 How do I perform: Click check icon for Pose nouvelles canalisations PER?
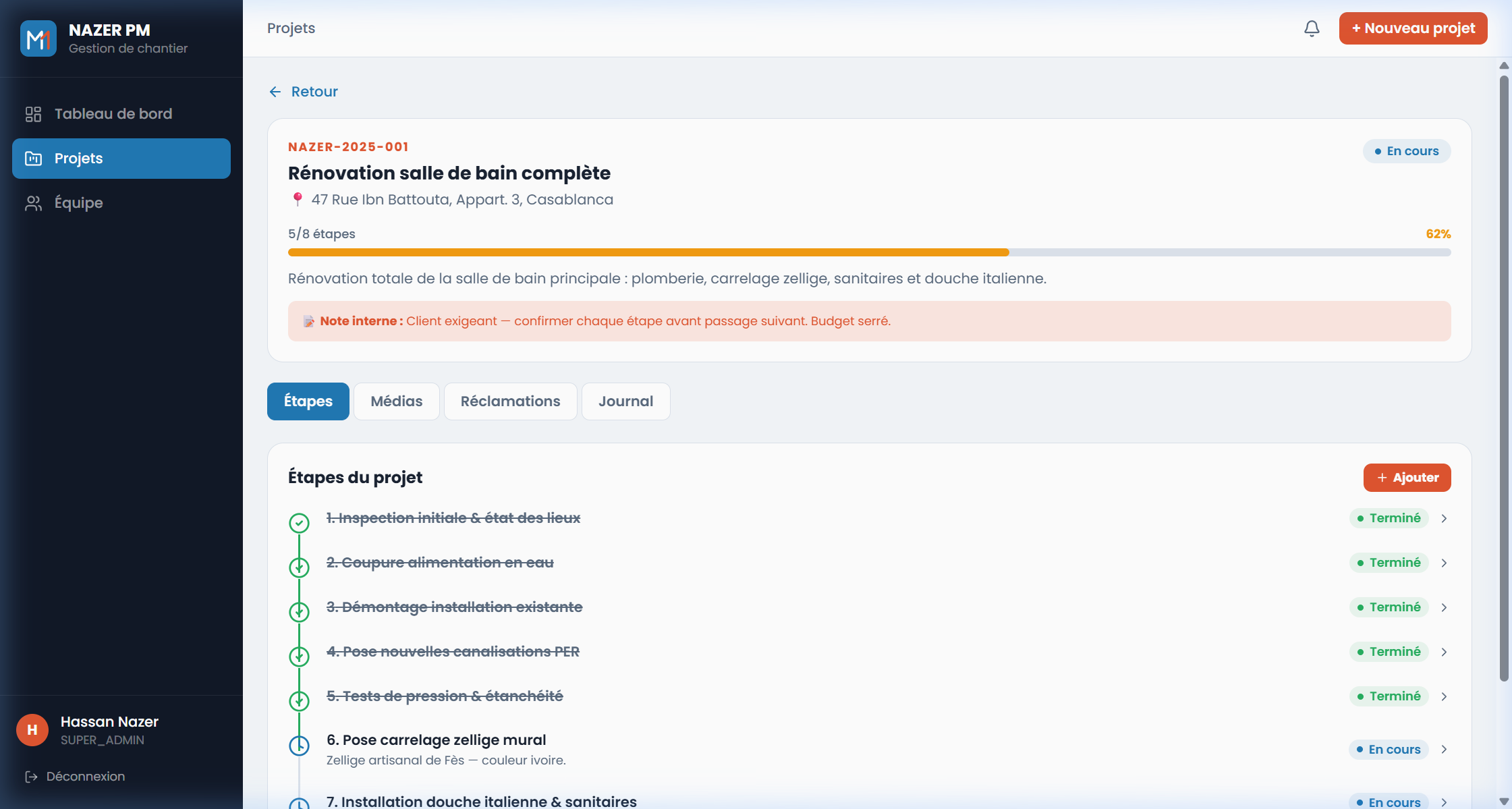pyautogui.click(x=299, y=657)
